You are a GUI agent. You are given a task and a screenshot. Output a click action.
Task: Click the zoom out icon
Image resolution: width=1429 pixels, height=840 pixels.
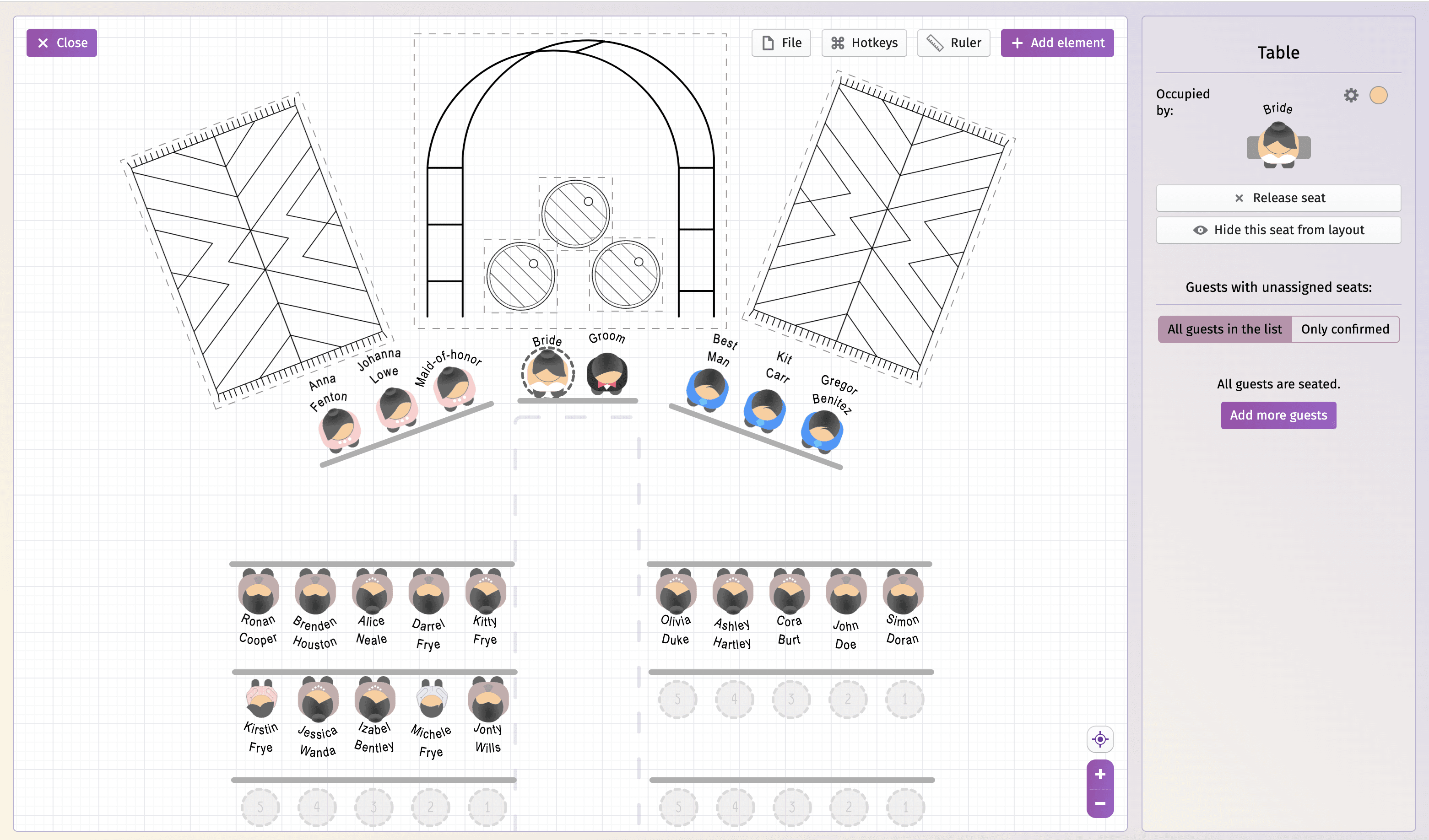pyautogui.click(x=1101, y=803)
